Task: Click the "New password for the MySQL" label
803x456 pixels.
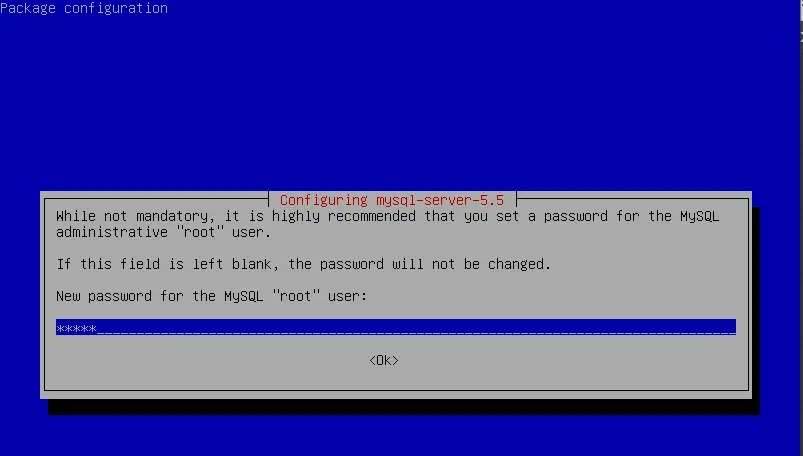Action: click(159, 296)
